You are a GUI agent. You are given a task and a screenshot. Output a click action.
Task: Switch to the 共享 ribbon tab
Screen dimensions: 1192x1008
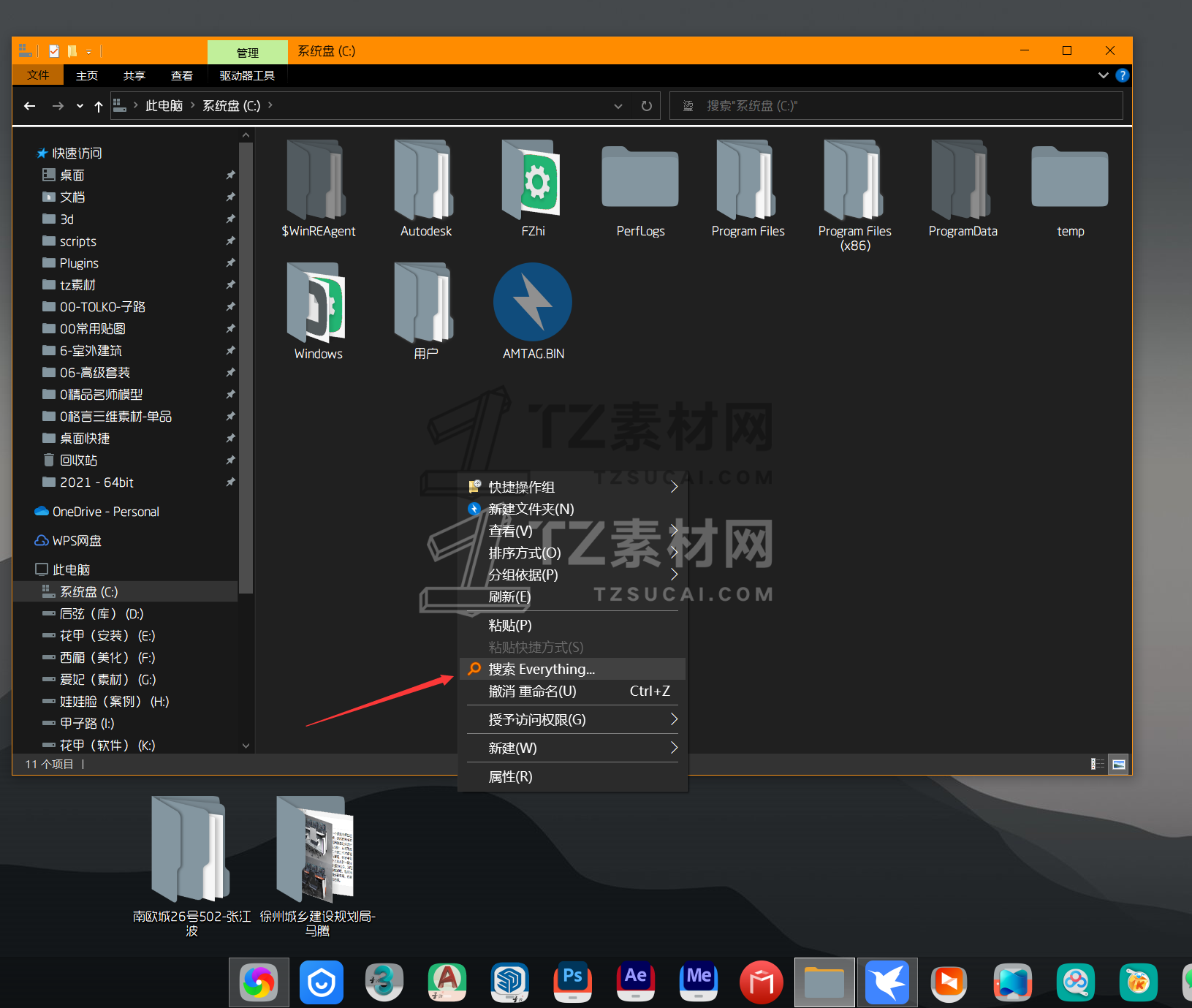click(x=134, y=76)
